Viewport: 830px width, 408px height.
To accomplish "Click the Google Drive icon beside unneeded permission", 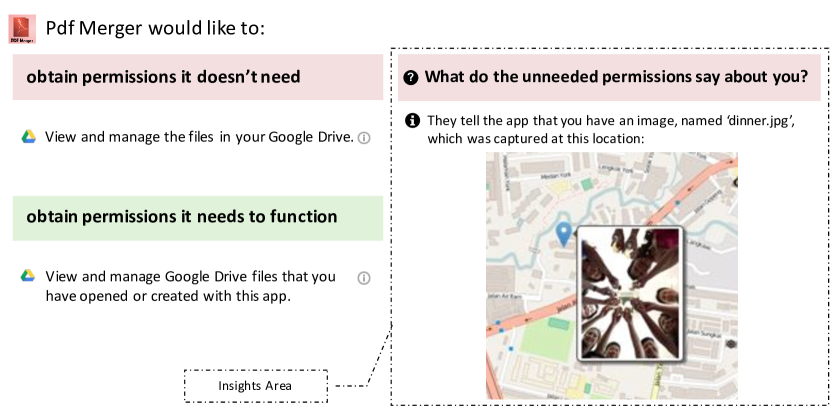I will coord(29,137).
